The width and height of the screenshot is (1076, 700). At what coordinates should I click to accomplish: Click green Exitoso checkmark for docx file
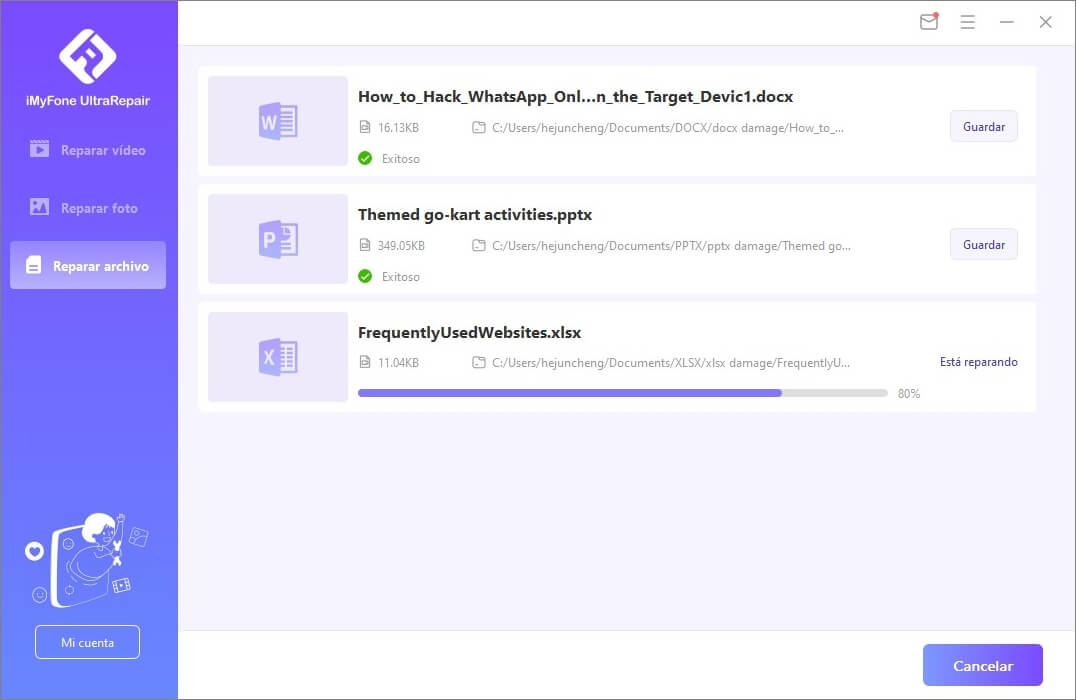[365, 158]
